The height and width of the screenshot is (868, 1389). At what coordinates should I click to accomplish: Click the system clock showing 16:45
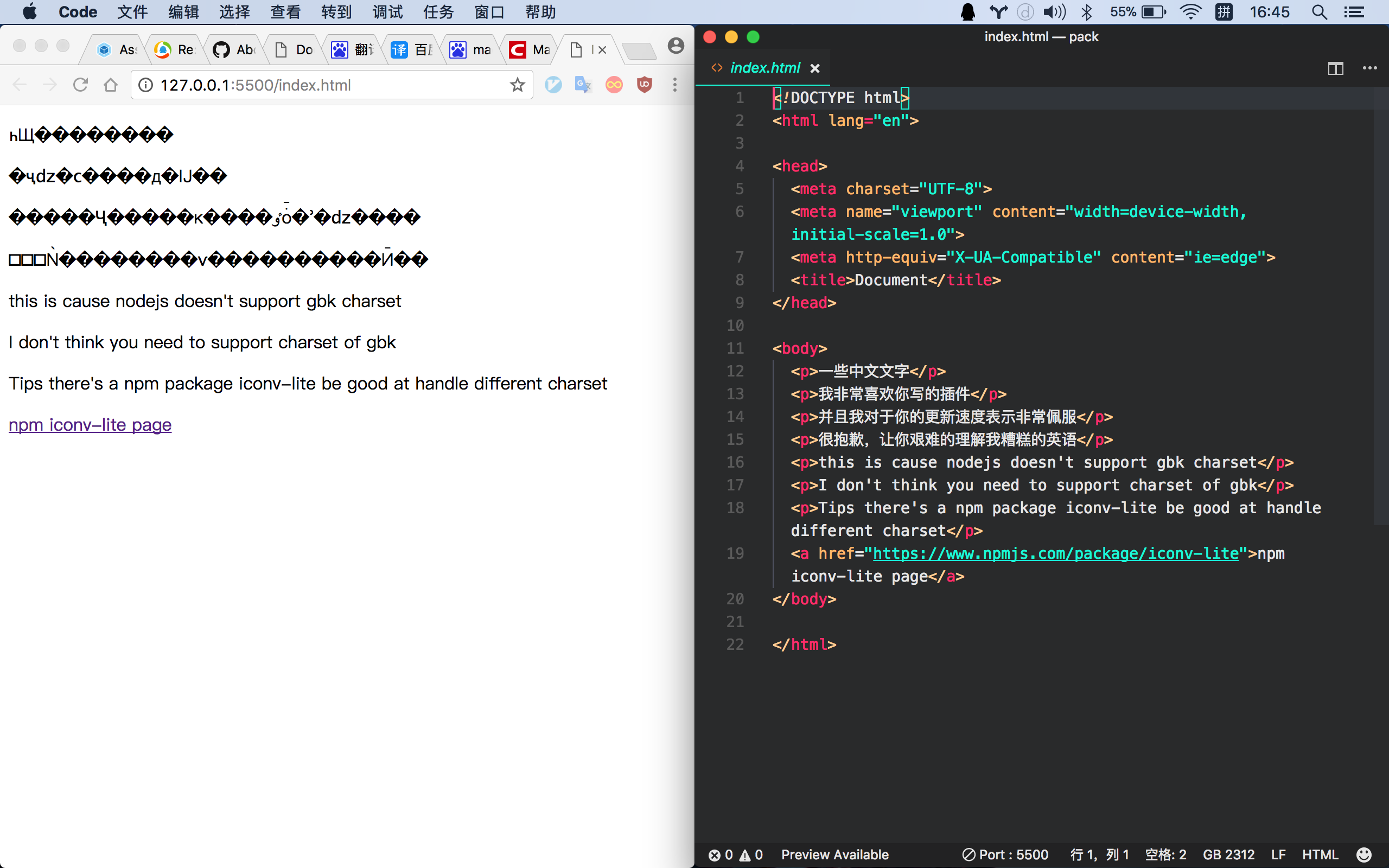click(x=1270, y=11)
